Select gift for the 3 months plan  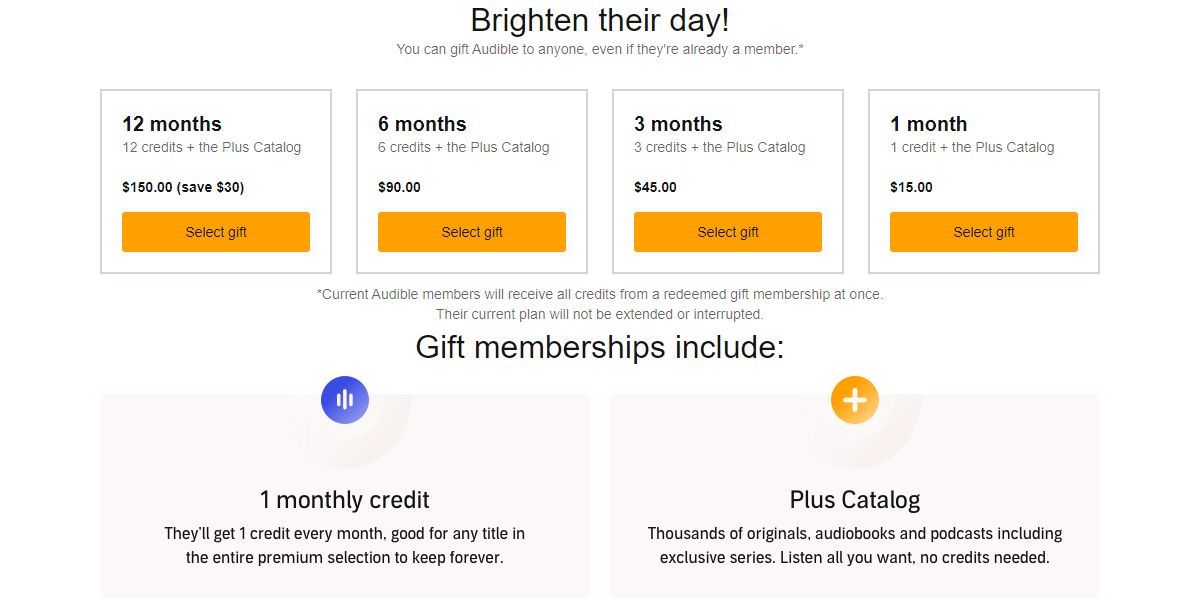[727, 232]
